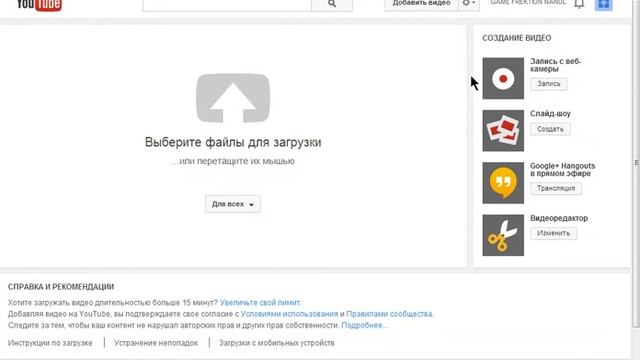Open Устранение неполадок link

point(156,343)
